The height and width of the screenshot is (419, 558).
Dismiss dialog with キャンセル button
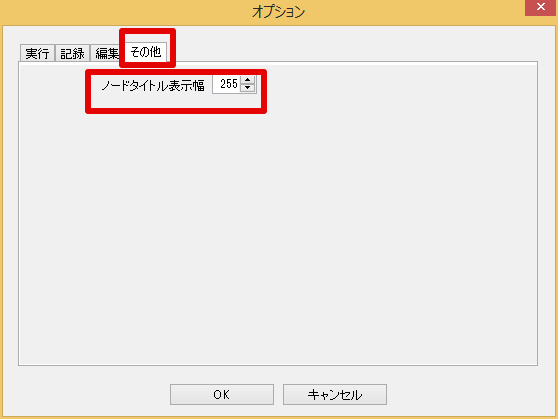[x=335, y=394]
